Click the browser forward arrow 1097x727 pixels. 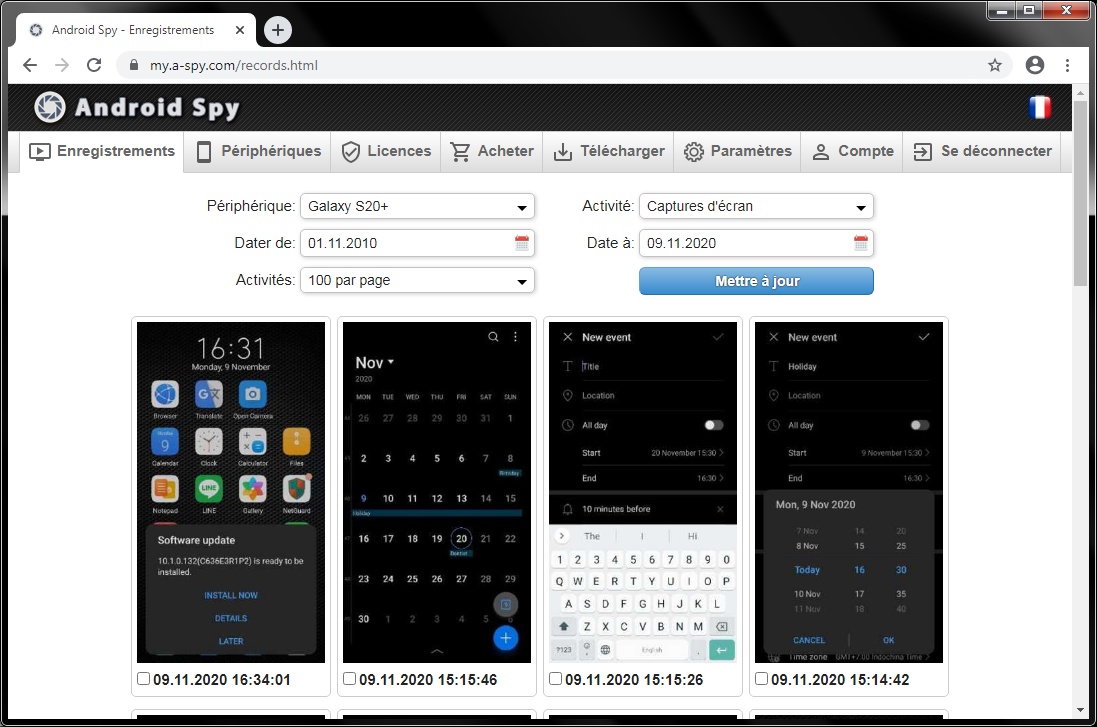62,65
